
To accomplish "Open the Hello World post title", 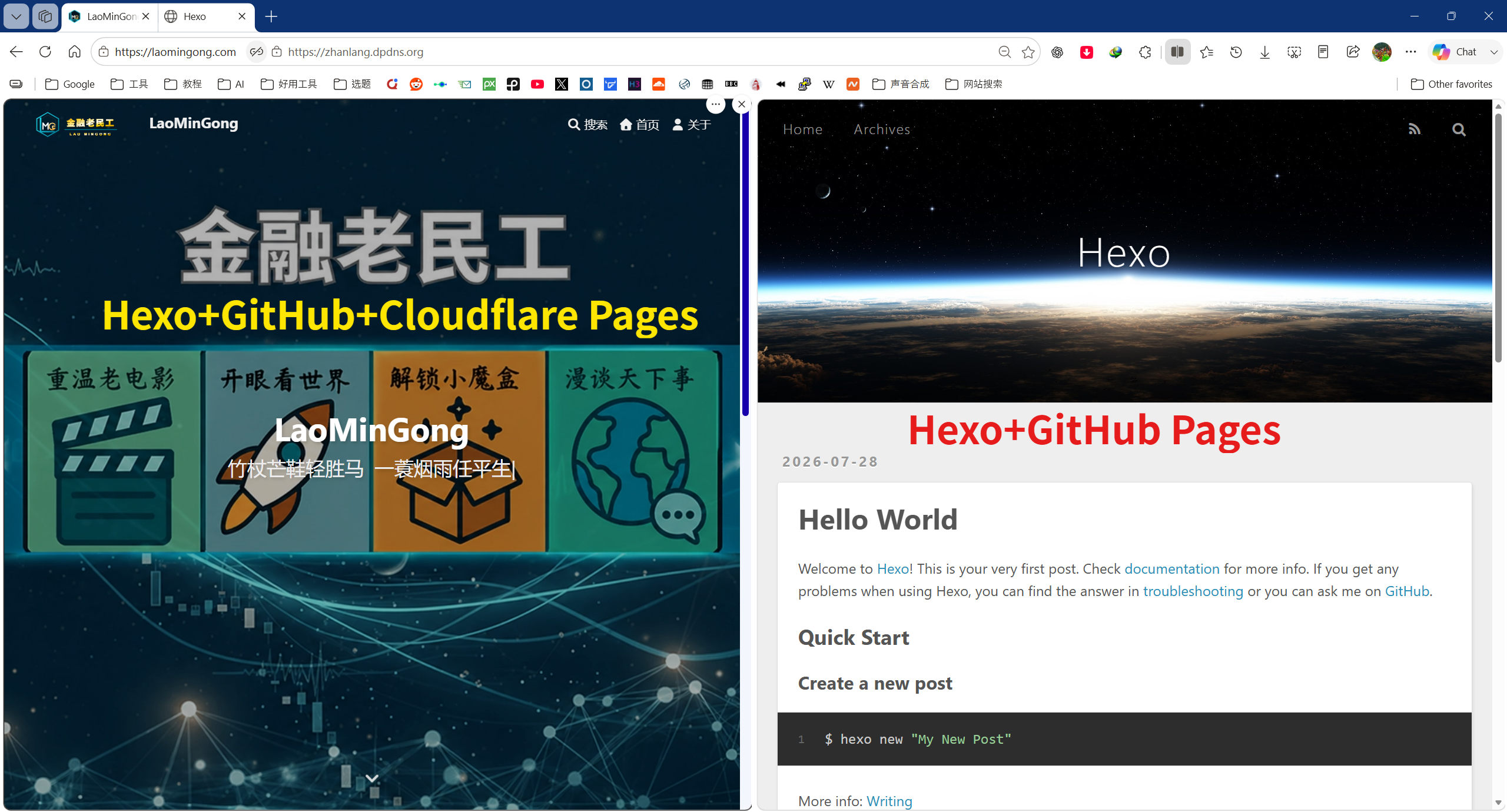I will [x=878, y=520].
